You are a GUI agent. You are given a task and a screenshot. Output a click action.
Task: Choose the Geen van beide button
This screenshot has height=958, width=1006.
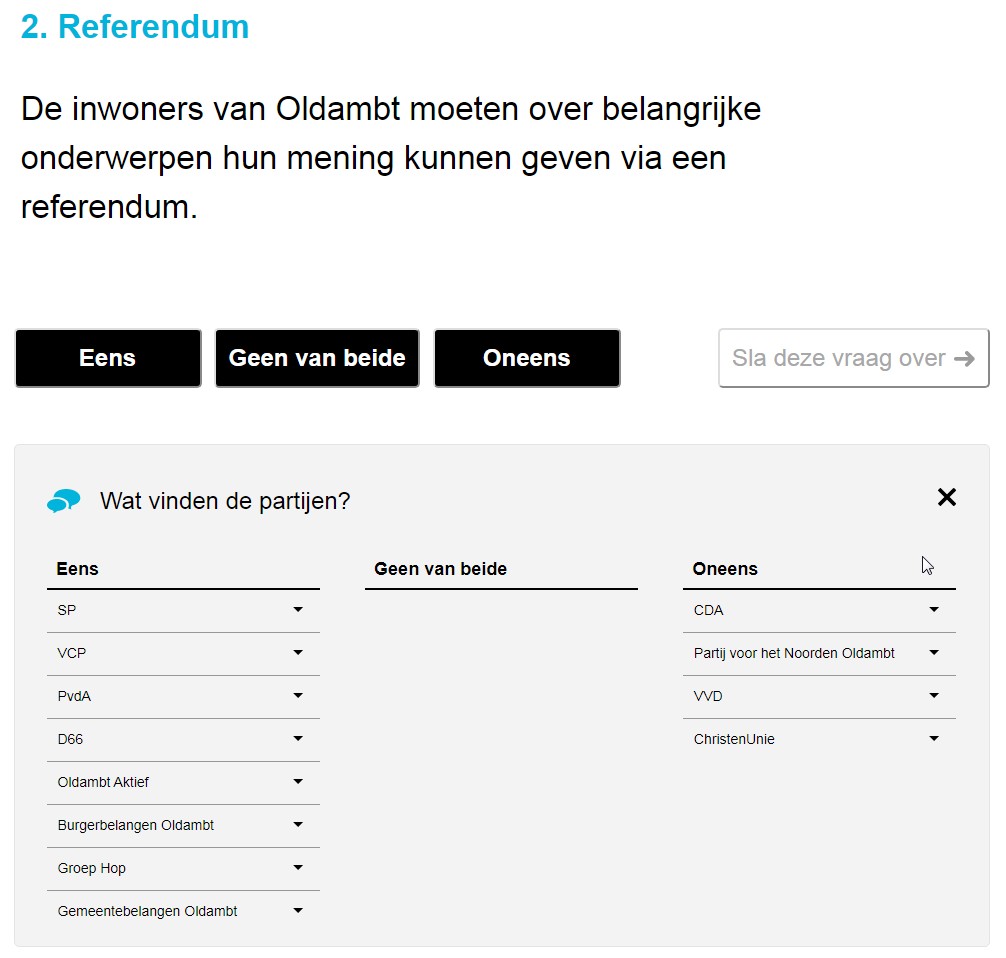[317, 358]
